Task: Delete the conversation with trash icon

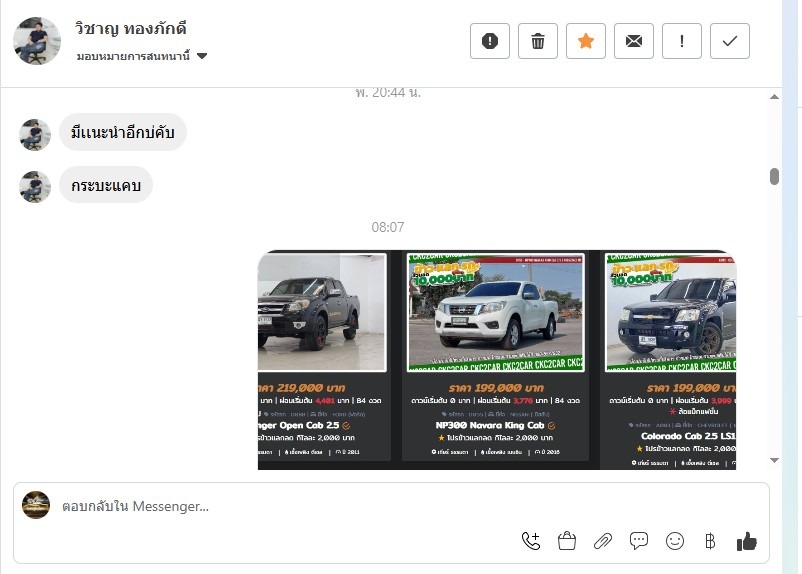Action: (538, 41)
